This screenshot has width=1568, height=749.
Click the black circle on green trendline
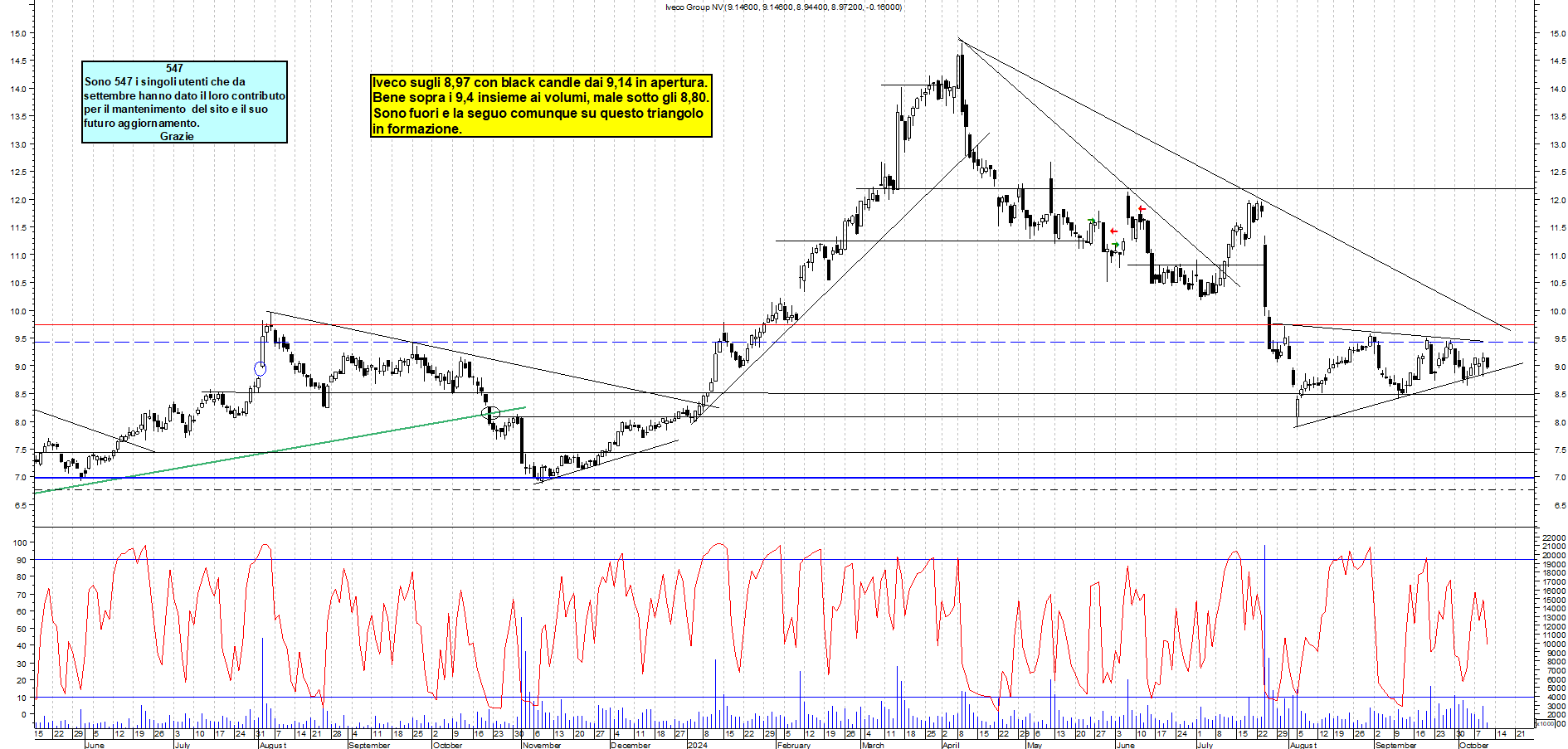[490, 412]
